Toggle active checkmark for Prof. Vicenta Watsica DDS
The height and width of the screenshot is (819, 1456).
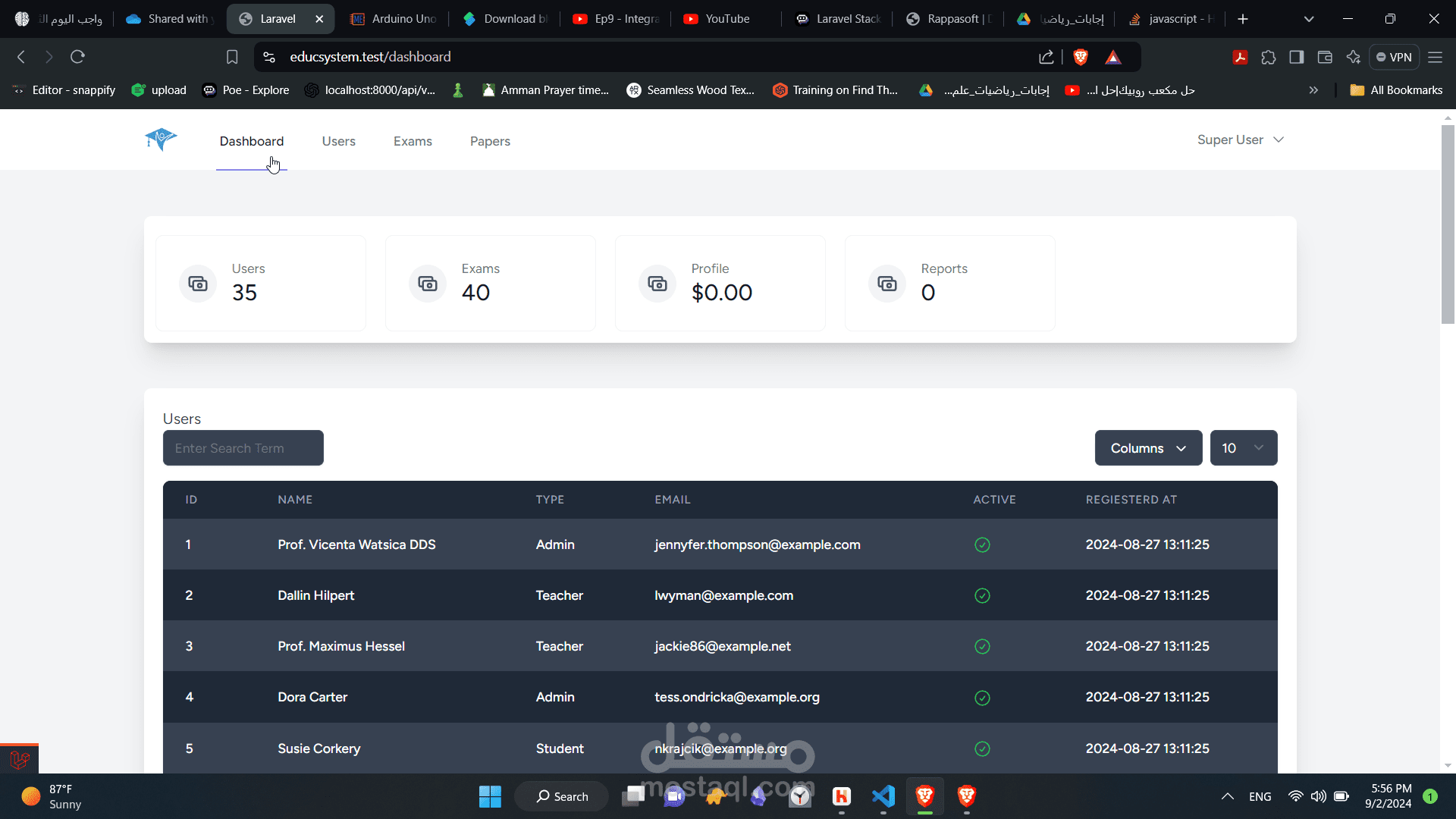coord(982,545)
